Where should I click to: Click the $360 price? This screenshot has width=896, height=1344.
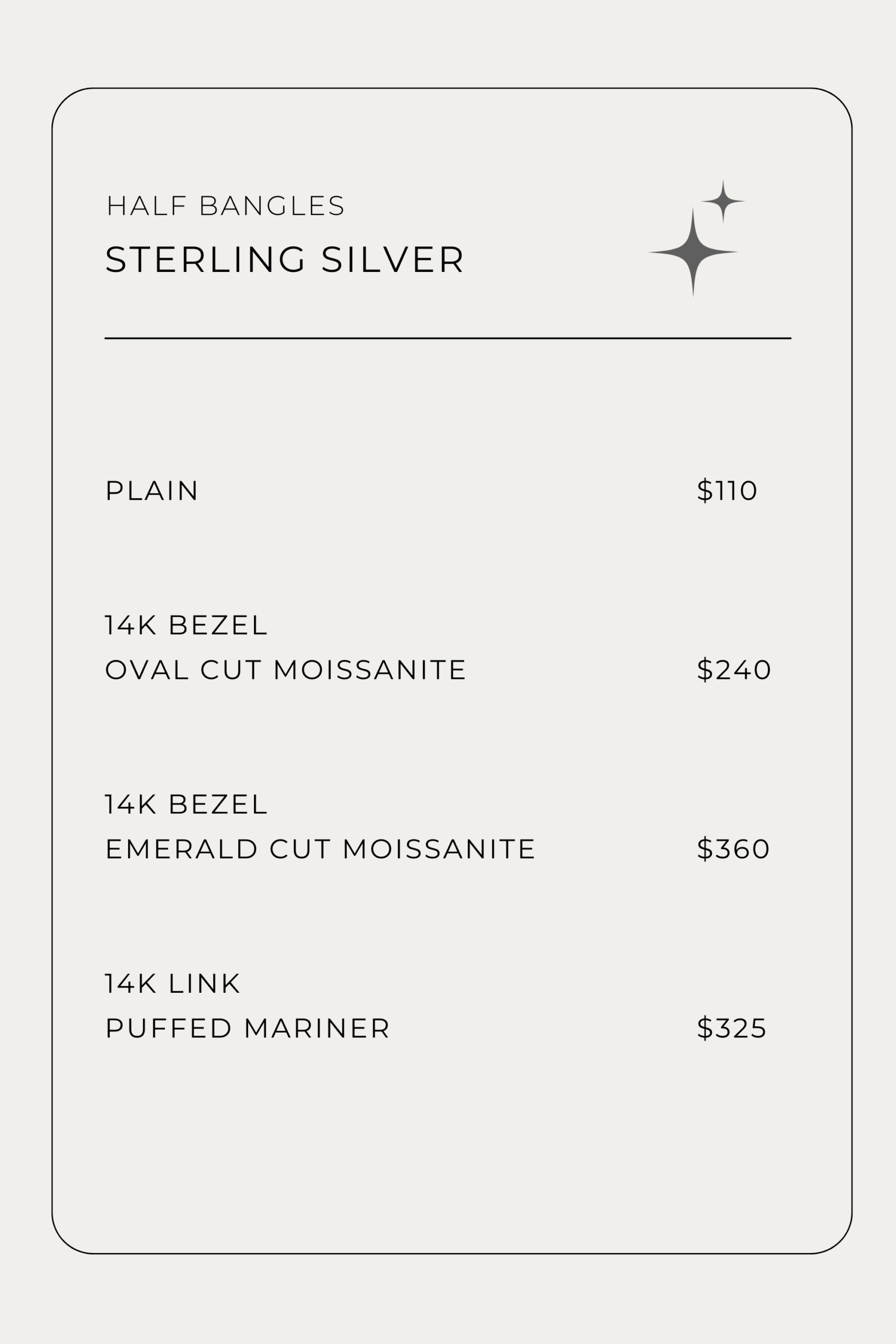(734, 849)
